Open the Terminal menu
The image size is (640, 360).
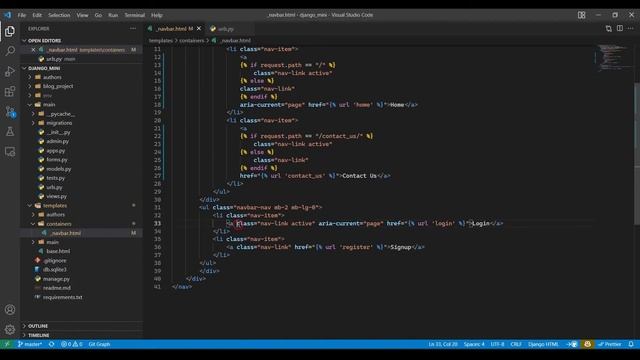(134, 15)
